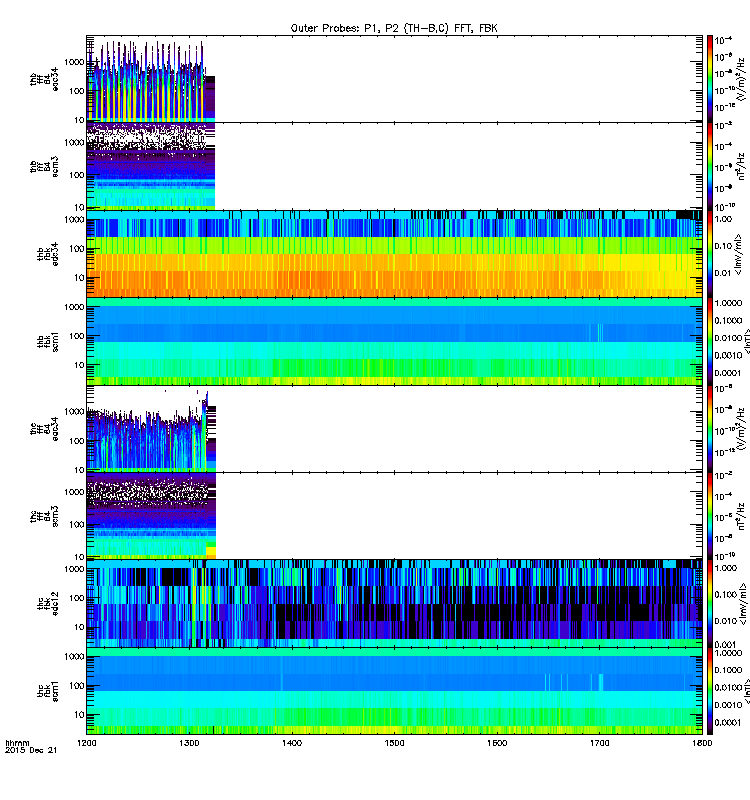
Task: Click the 'thb fbk edc34' y-axis title
Action: [48, 254]
